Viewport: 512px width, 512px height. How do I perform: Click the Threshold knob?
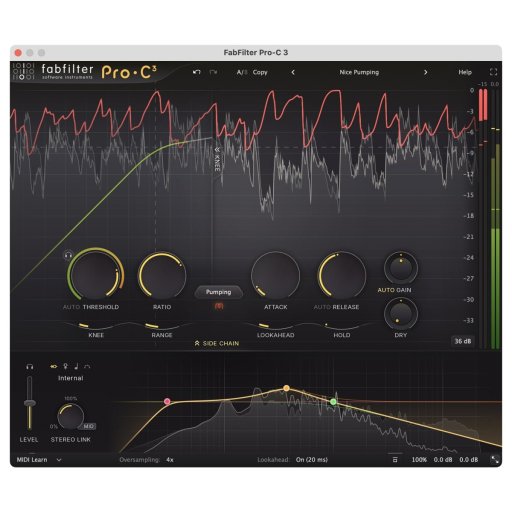pos(96,275)
